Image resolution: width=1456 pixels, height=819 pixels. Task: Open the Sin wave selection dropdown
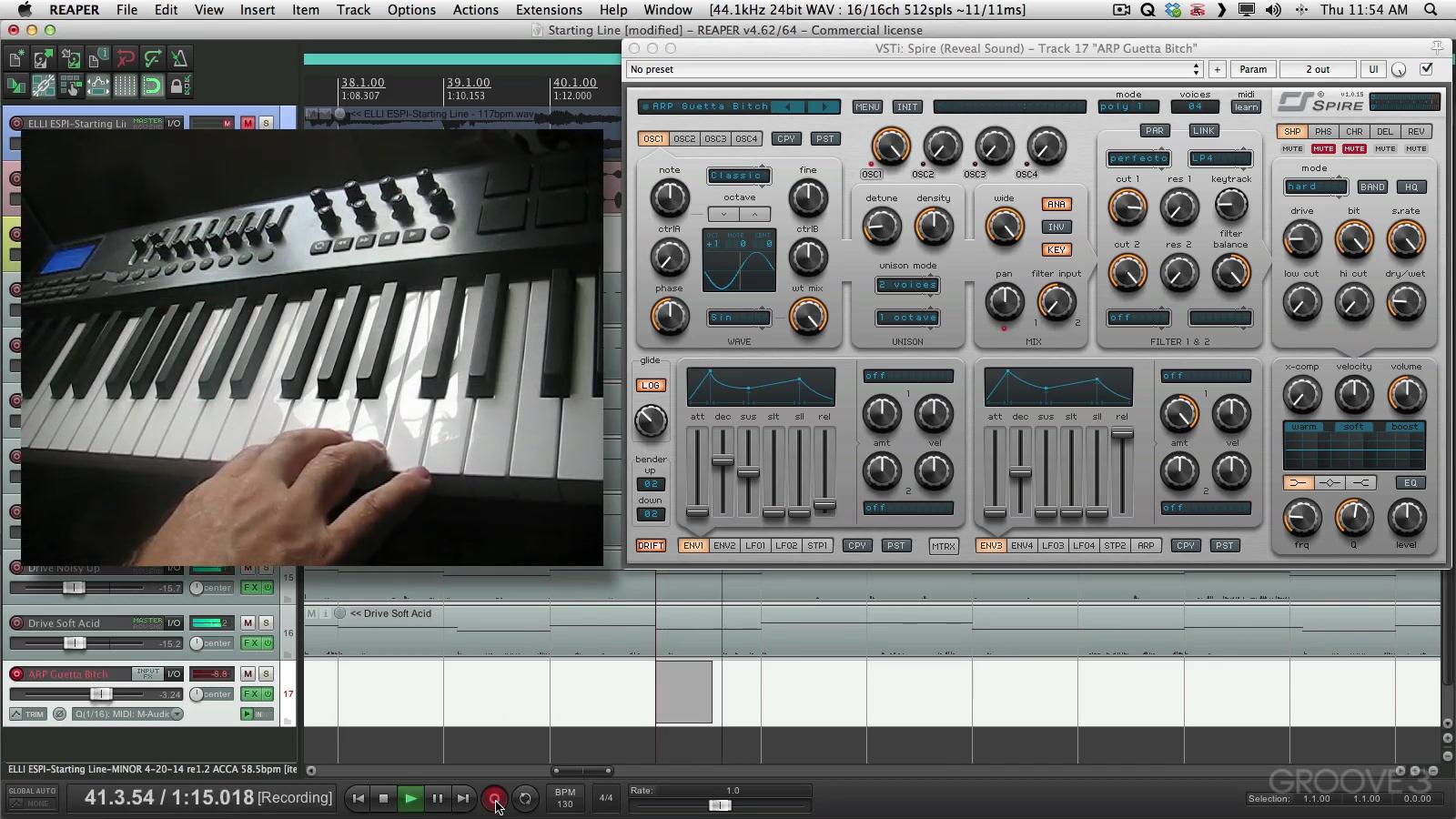point(739,318)
